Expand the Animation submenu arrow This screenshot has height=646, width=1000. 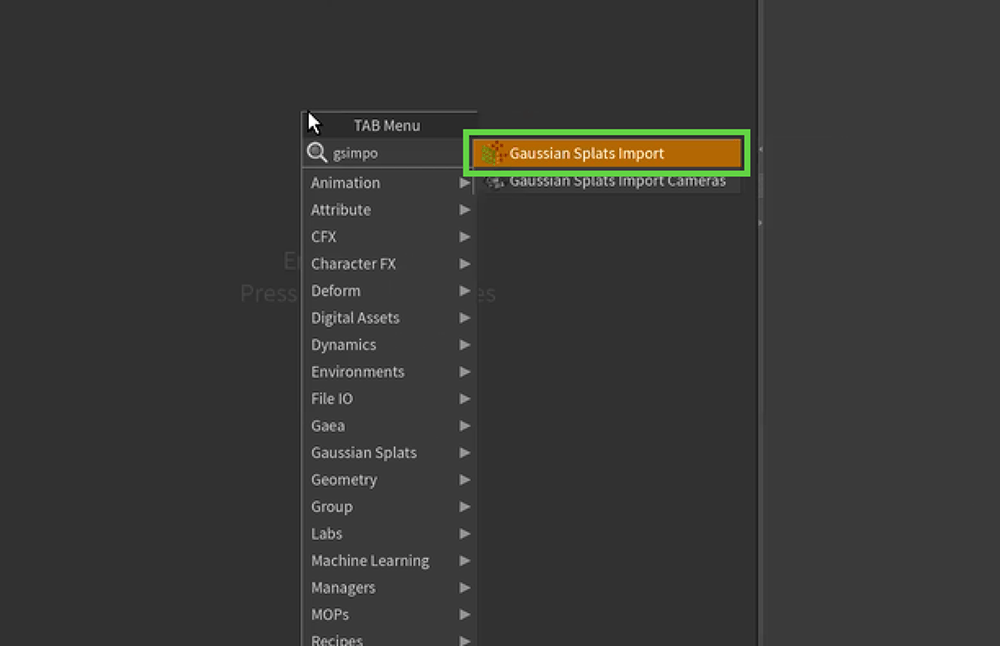click(x=465, y=183)
